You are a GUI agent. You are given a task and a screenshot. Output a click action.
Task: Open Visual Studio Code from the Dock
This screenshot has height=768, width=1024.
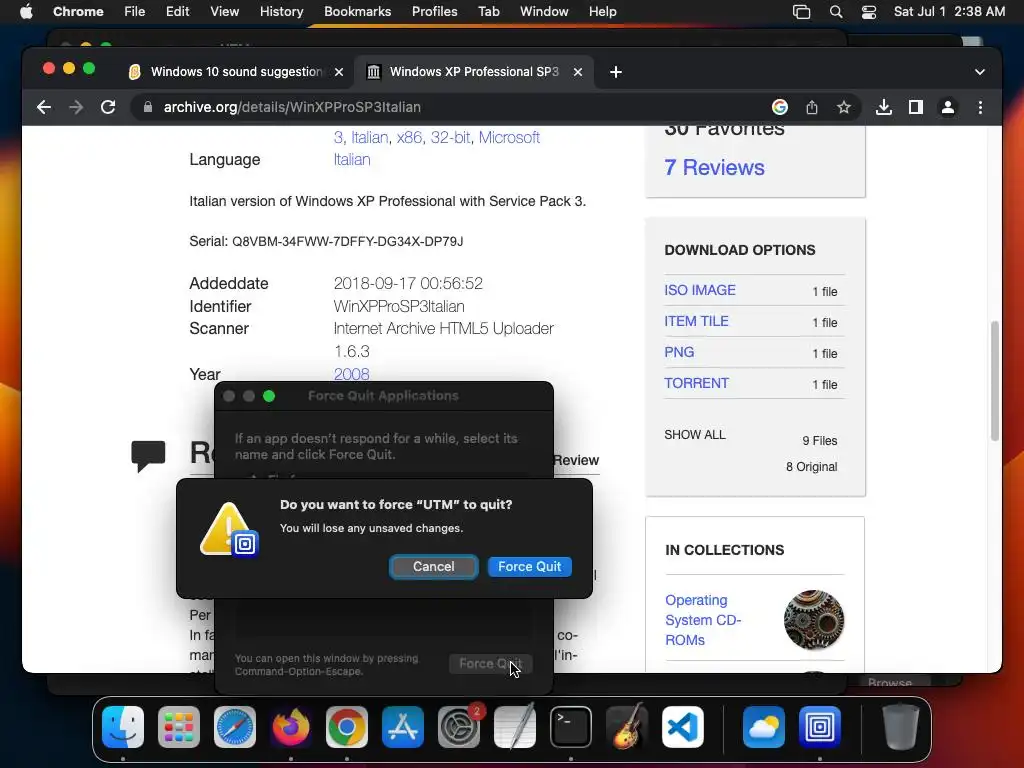[x=682, y=727]
